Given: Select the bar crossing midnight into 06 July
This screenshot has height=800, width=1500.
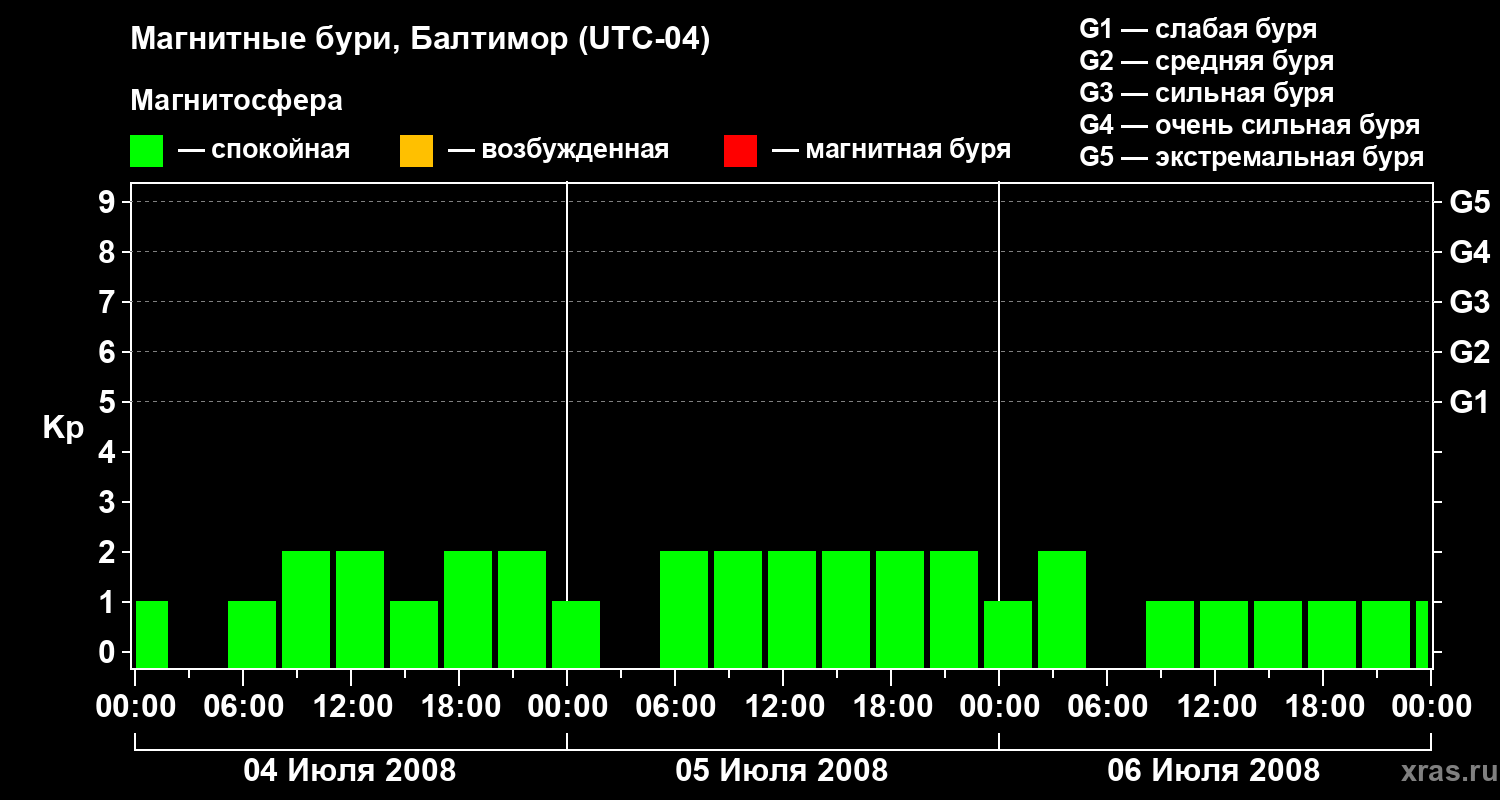Looking at the screenshot, I should (1008, 634).
